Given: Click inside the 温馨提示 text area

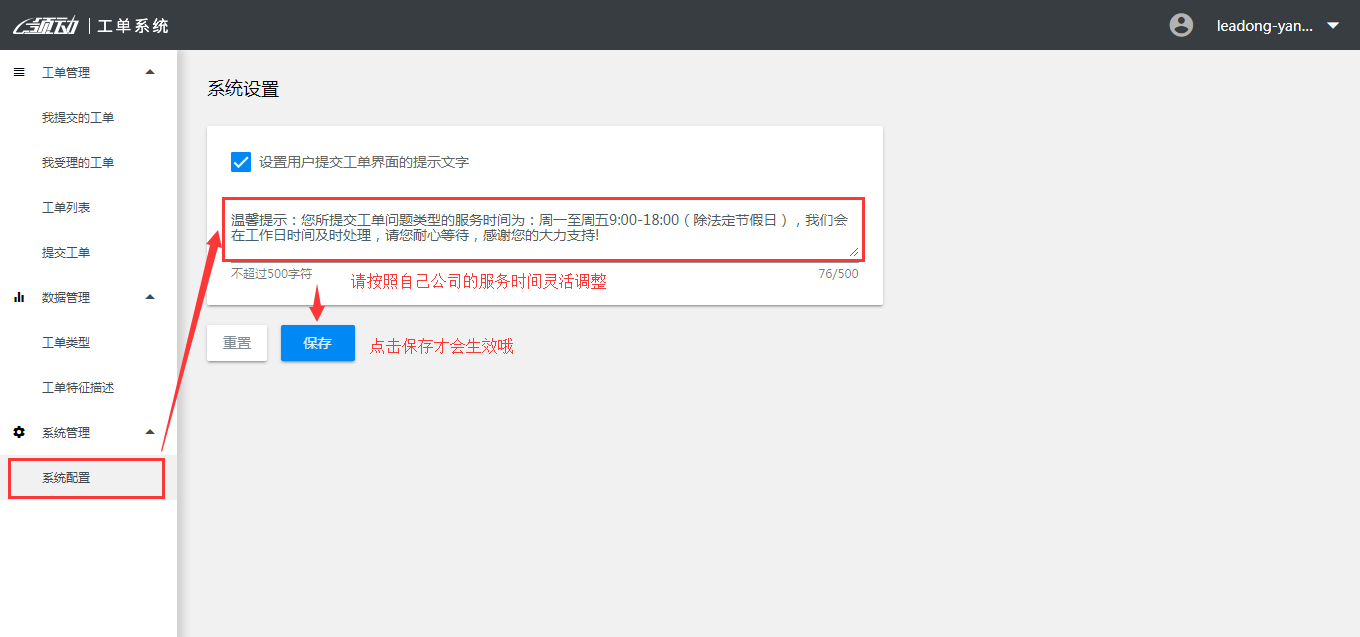Looking at the screenshot, I should pos(540,228).
